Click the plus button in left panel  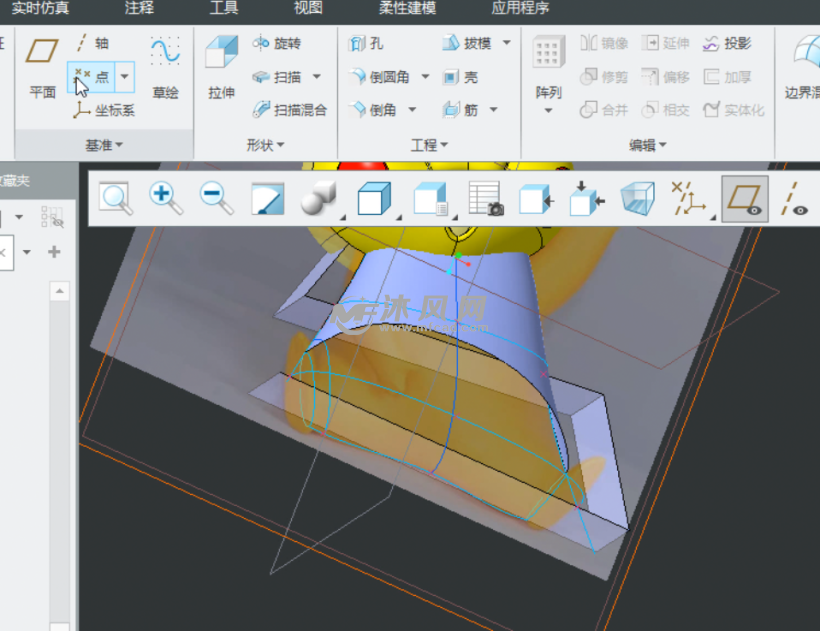click(54, 252)
